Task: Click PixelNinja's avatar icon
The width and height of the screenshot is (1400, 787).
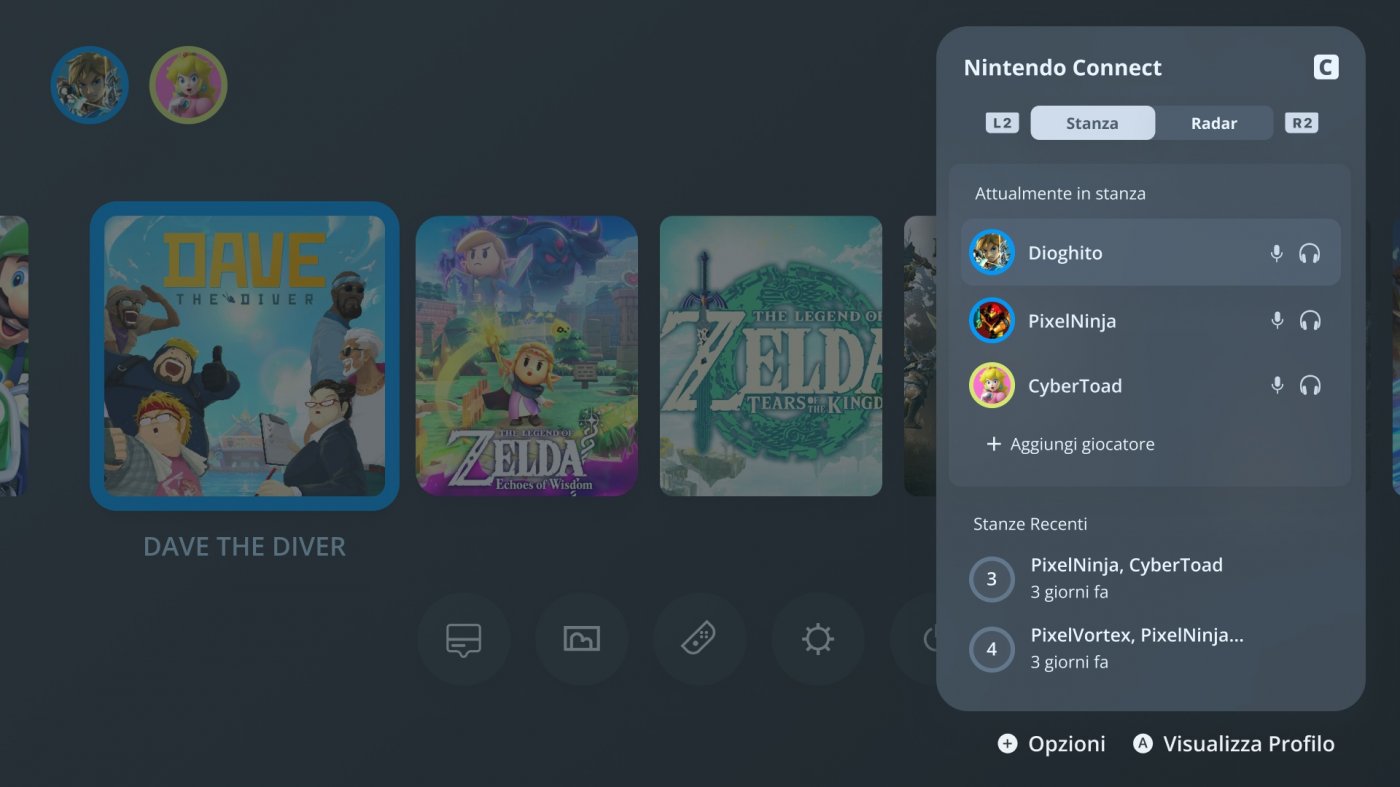Action: click(x=992, y=320)
